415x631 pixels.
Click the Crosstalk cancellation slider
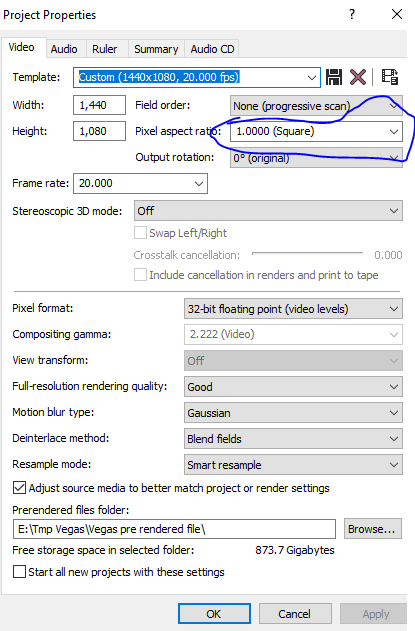pyautogui.click(x=307, y=254)
